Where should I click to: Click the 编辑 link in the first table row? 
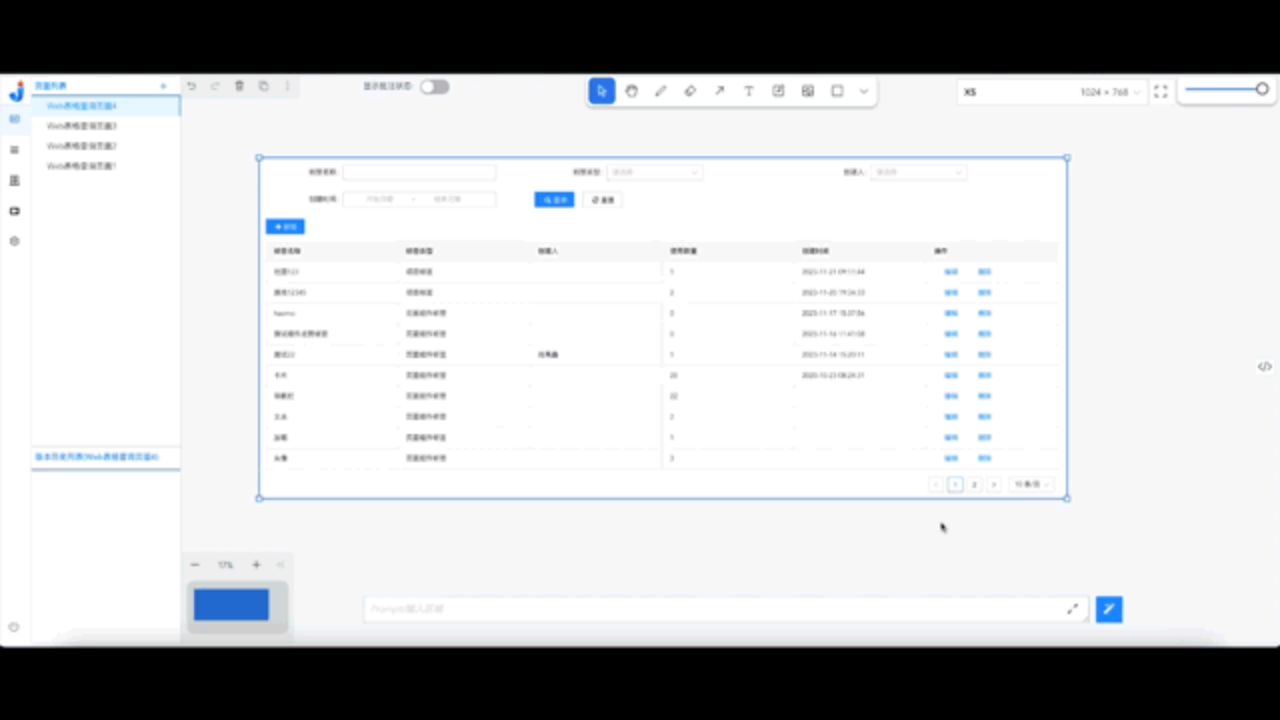pyautogui.click(x=950, y=271)
